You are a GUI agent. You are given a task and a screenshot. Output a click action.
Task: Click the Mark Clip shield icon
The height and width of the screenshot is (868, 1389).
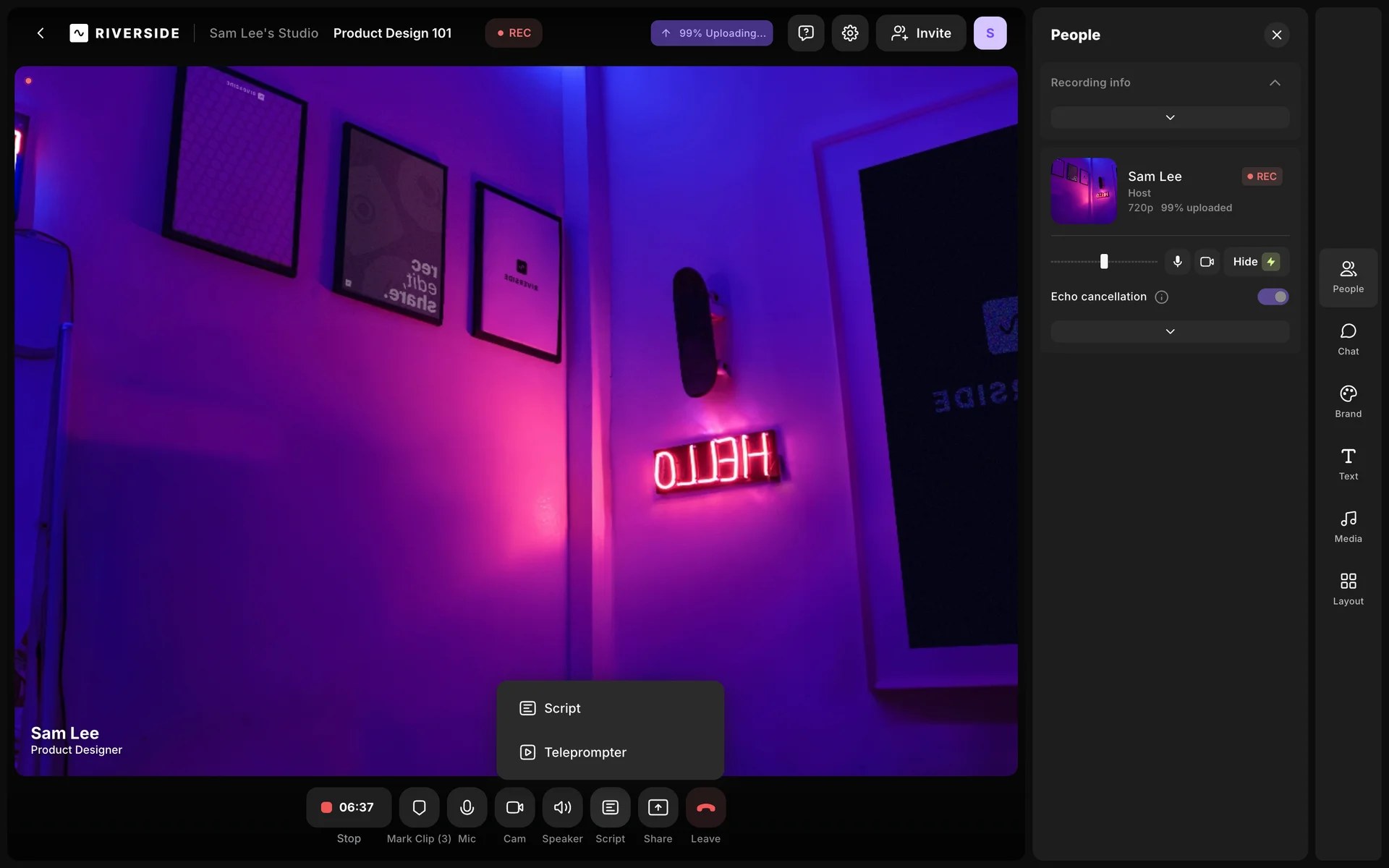419,807
